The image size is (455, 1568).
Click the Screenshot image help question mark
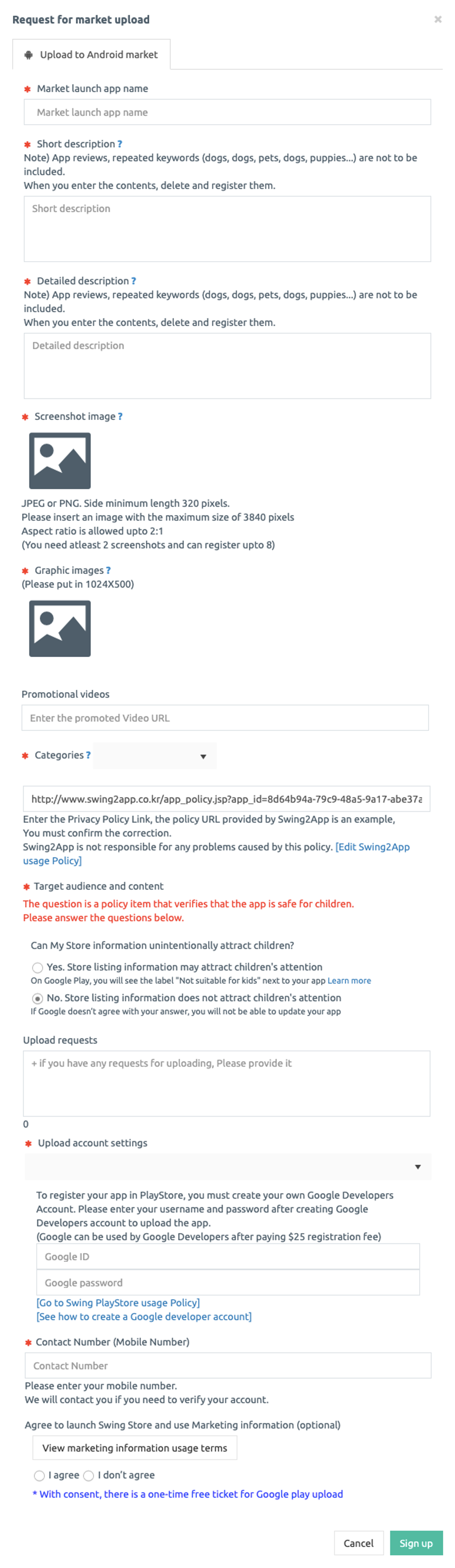pos(120,416)
